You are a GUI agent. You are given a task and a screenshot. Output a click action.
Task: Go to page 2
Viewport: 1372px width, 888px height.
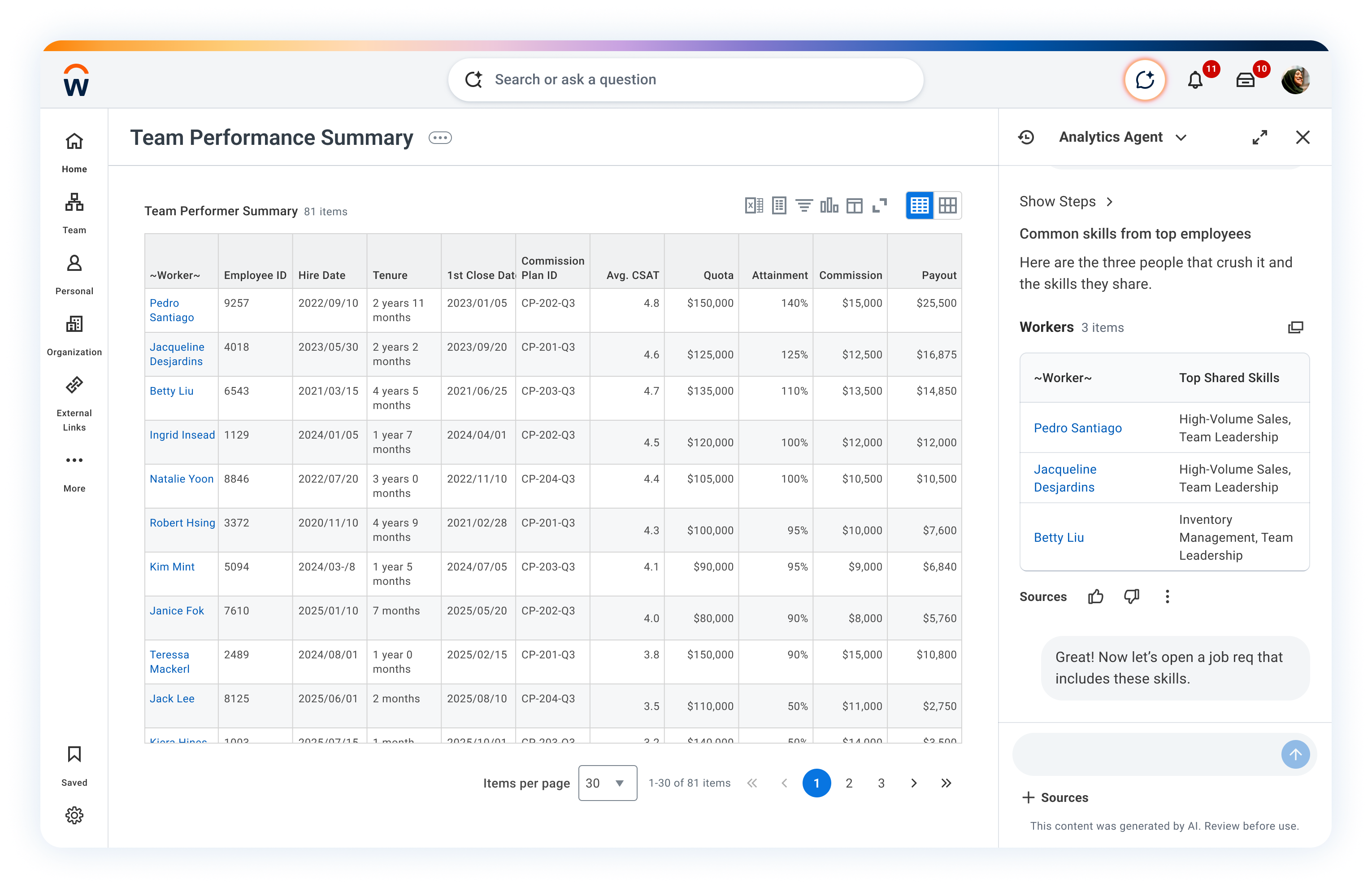click(x=849, y=783)
